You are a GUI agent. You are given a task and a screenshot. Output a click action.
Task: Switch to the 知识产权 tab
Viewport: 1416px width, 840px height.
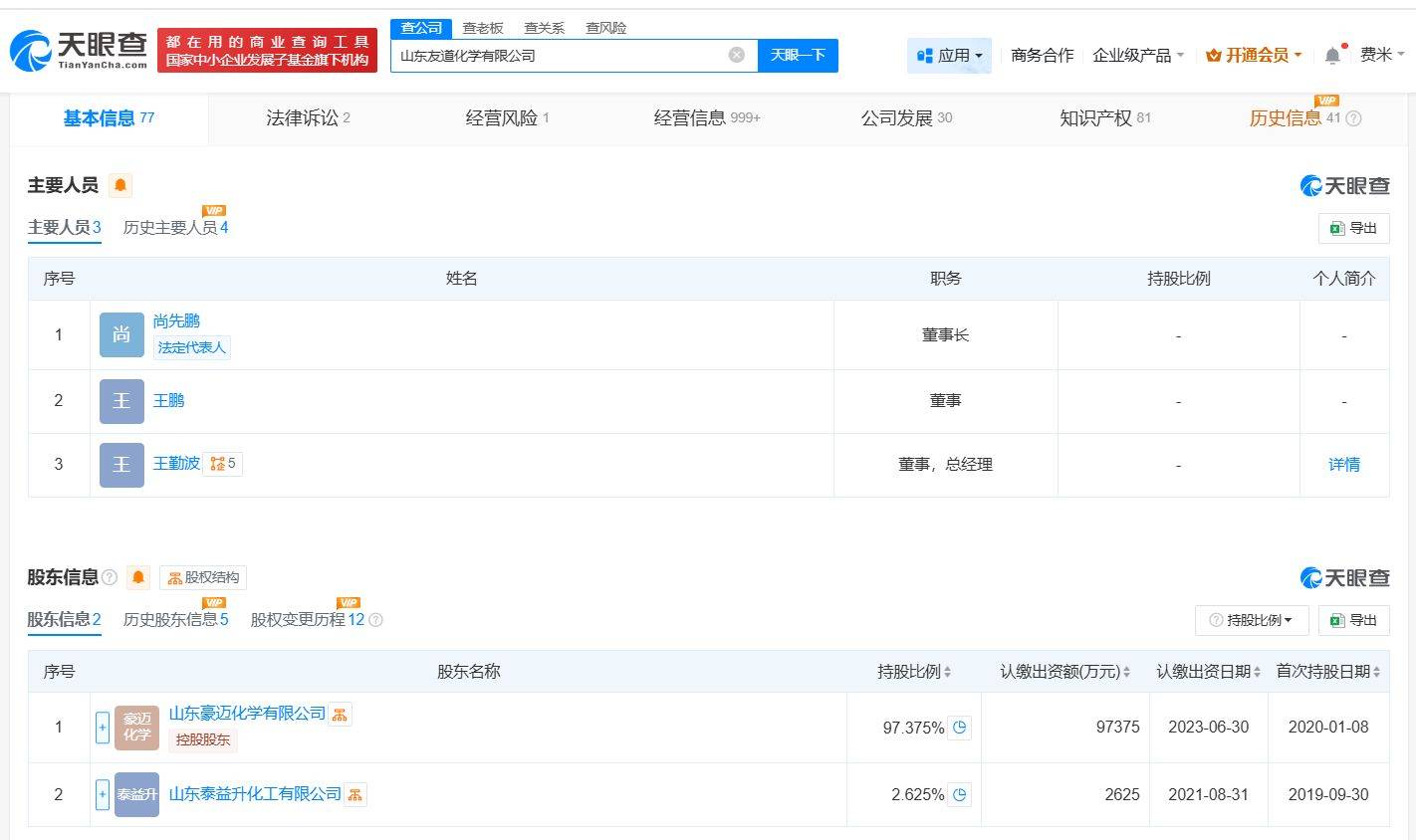point(1103,118)
